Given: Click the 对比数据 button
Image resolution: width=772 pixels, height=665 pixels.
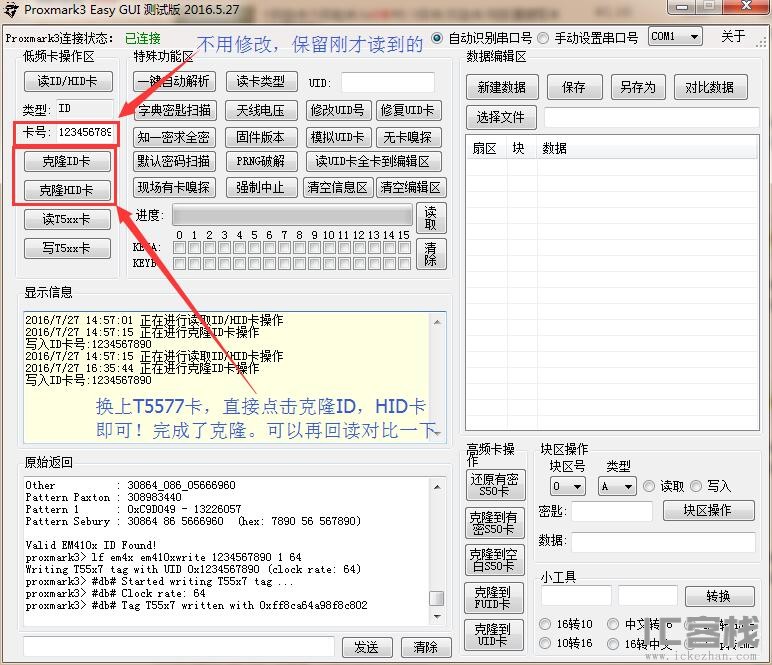Looking at the screenshot, I should point(710,87).
